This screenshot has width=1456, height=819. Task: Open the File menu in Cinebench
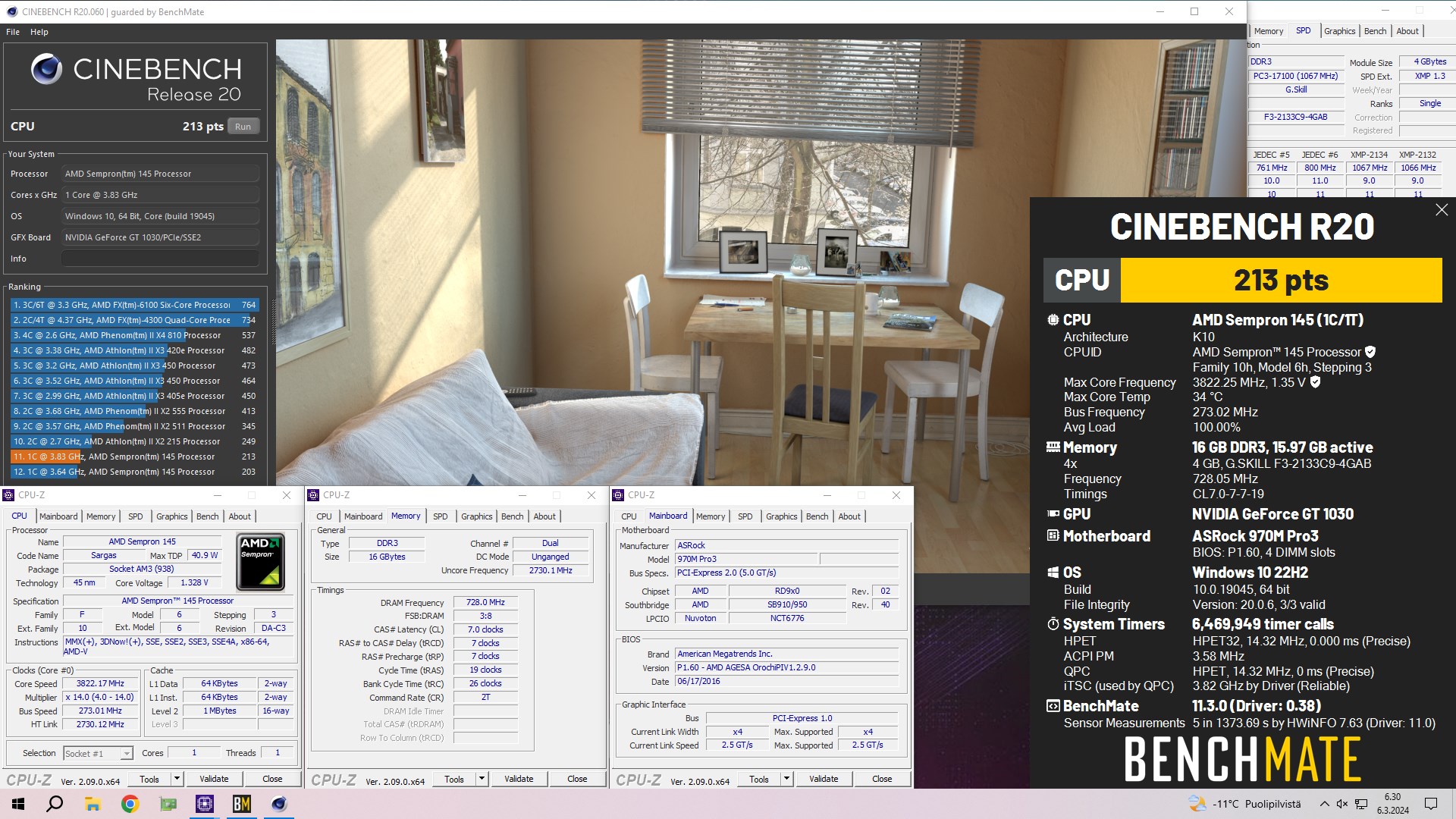click(x=13, y=32)
